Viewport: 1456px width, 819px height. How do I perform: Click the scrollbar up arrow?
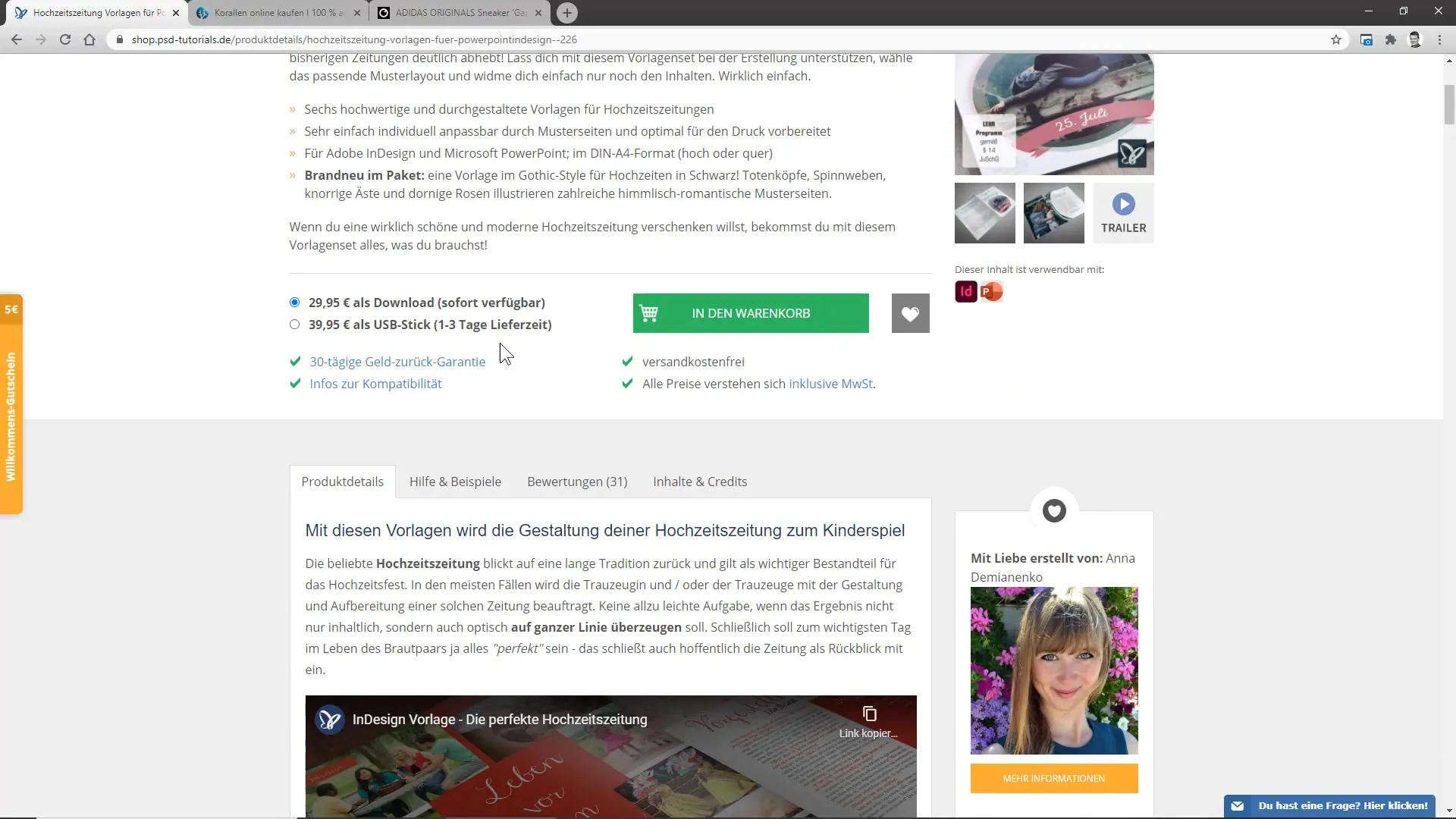pos(1449,61)
